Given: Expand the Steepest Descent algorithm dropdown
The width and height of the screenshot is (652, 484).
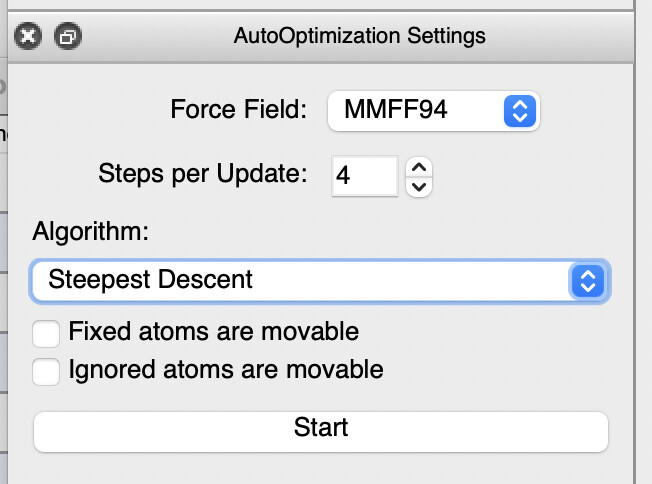Looking at the screenshot, I should pyautogui.click(x=320, y=281).
